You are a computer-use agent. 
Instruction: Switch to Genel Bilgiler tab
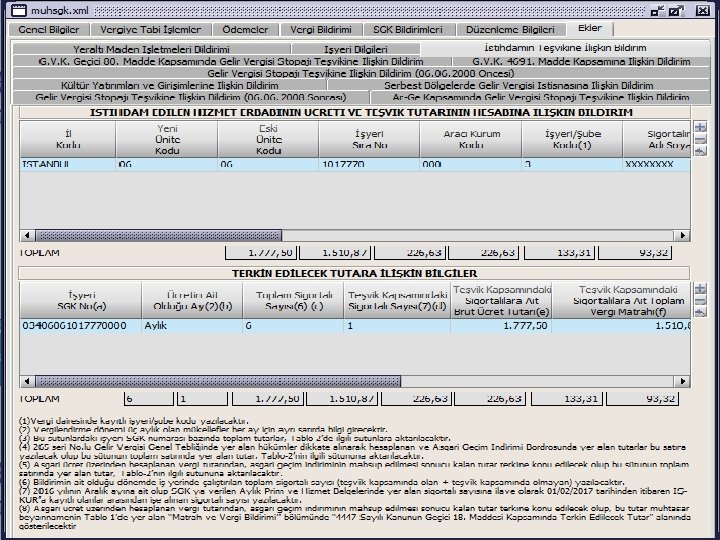pos(49,30)
